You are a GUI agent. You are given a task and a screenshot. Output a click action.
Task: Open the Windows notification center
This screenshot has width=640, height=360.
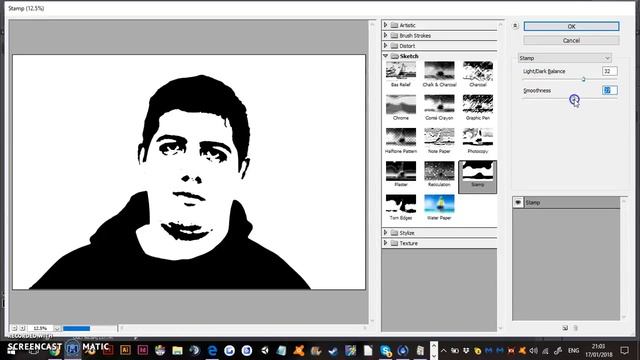624,350
